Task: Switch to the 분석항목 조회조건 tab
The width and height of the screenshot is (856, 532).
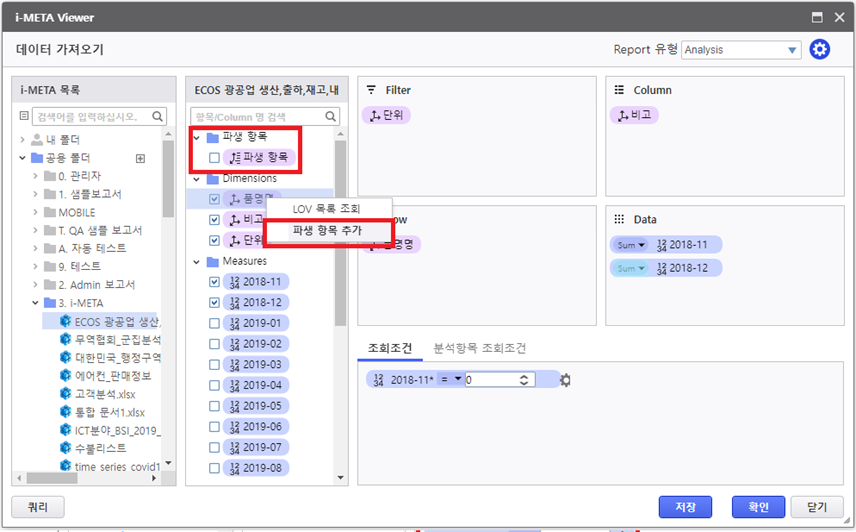Action: [x=479, y=348]
